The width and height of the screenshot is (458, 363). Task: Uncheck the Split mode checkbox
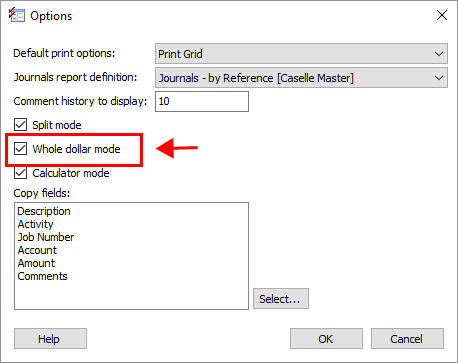click(x=20, y=125)
